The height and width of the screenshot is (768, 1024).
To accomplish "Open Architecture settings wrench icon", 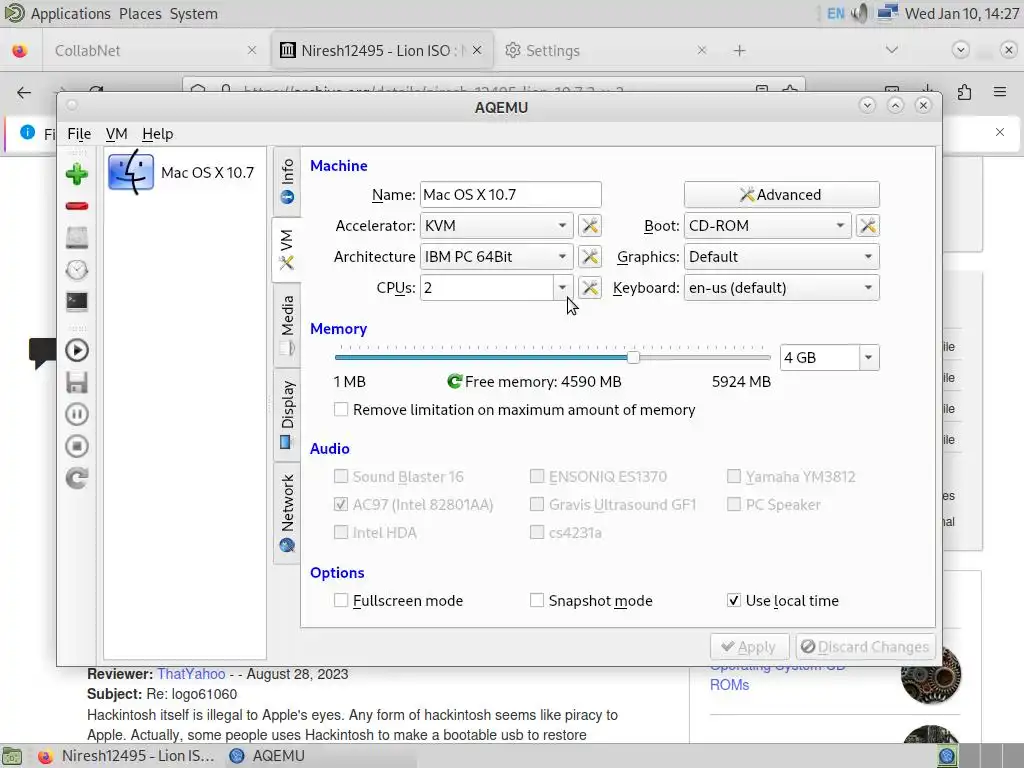I will (x=590, y=257).
